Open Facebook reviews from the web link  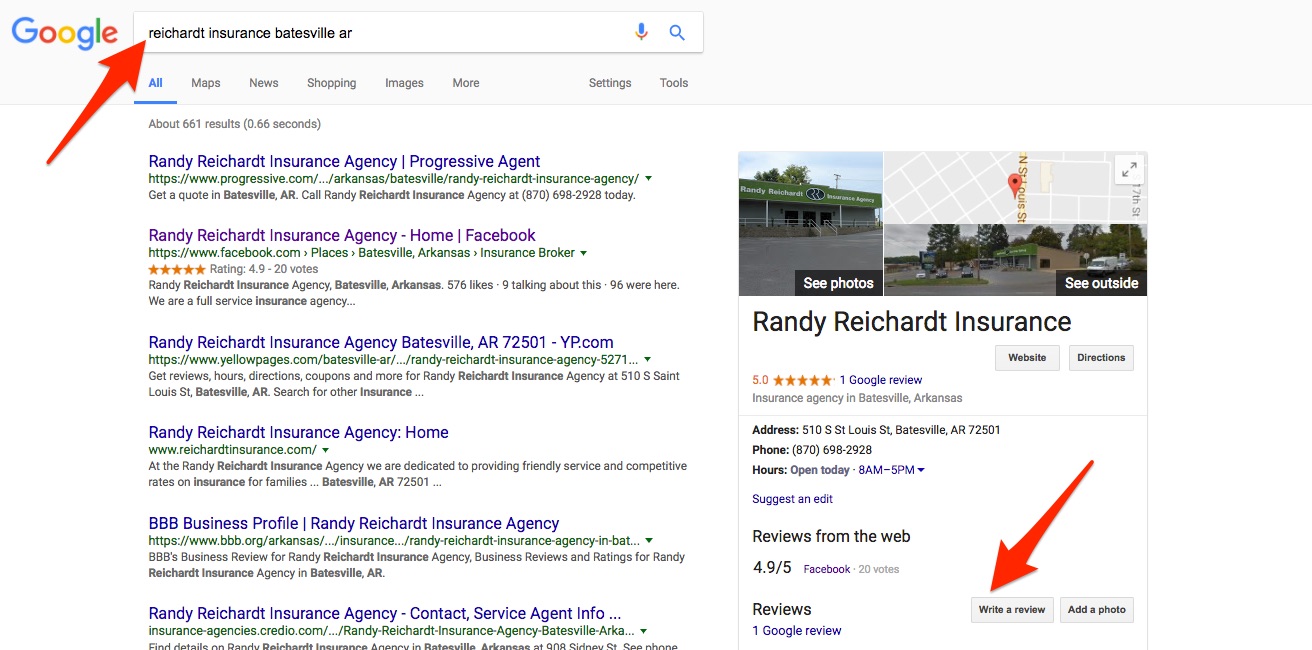(x=826, y=569)
